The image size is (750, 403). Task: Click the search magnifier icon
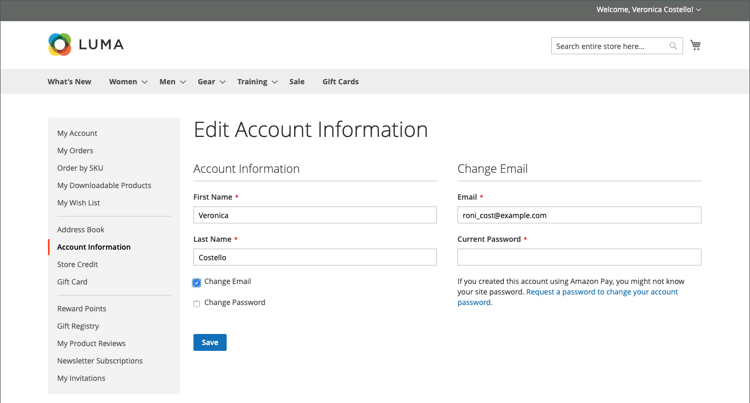click(673, 46)
